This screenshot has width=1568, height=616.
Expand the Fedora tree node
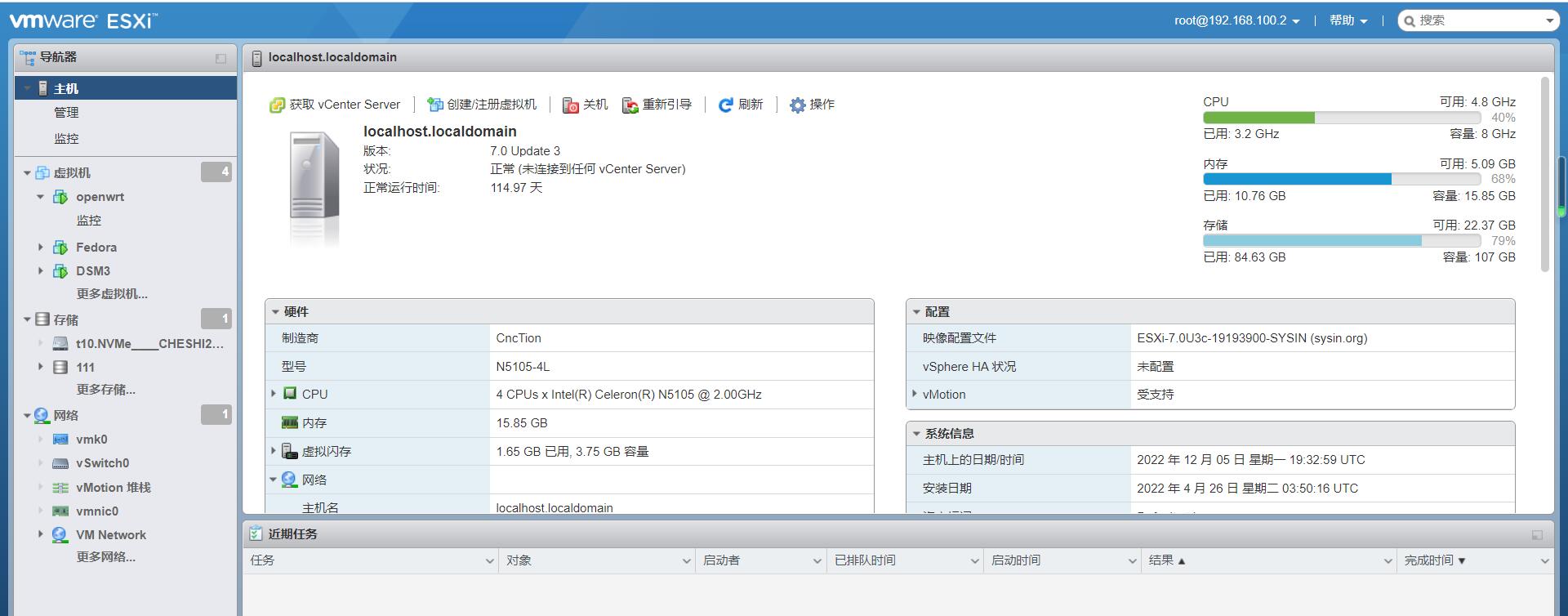pyautogui.click(x=40, y=248)
